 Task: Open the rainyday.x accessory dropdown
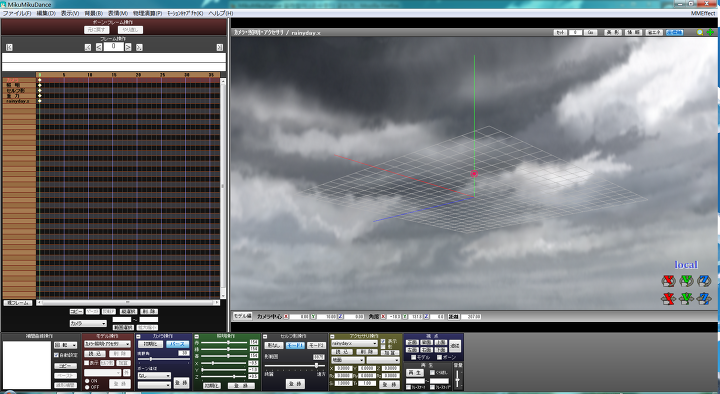tap(354, 343)
